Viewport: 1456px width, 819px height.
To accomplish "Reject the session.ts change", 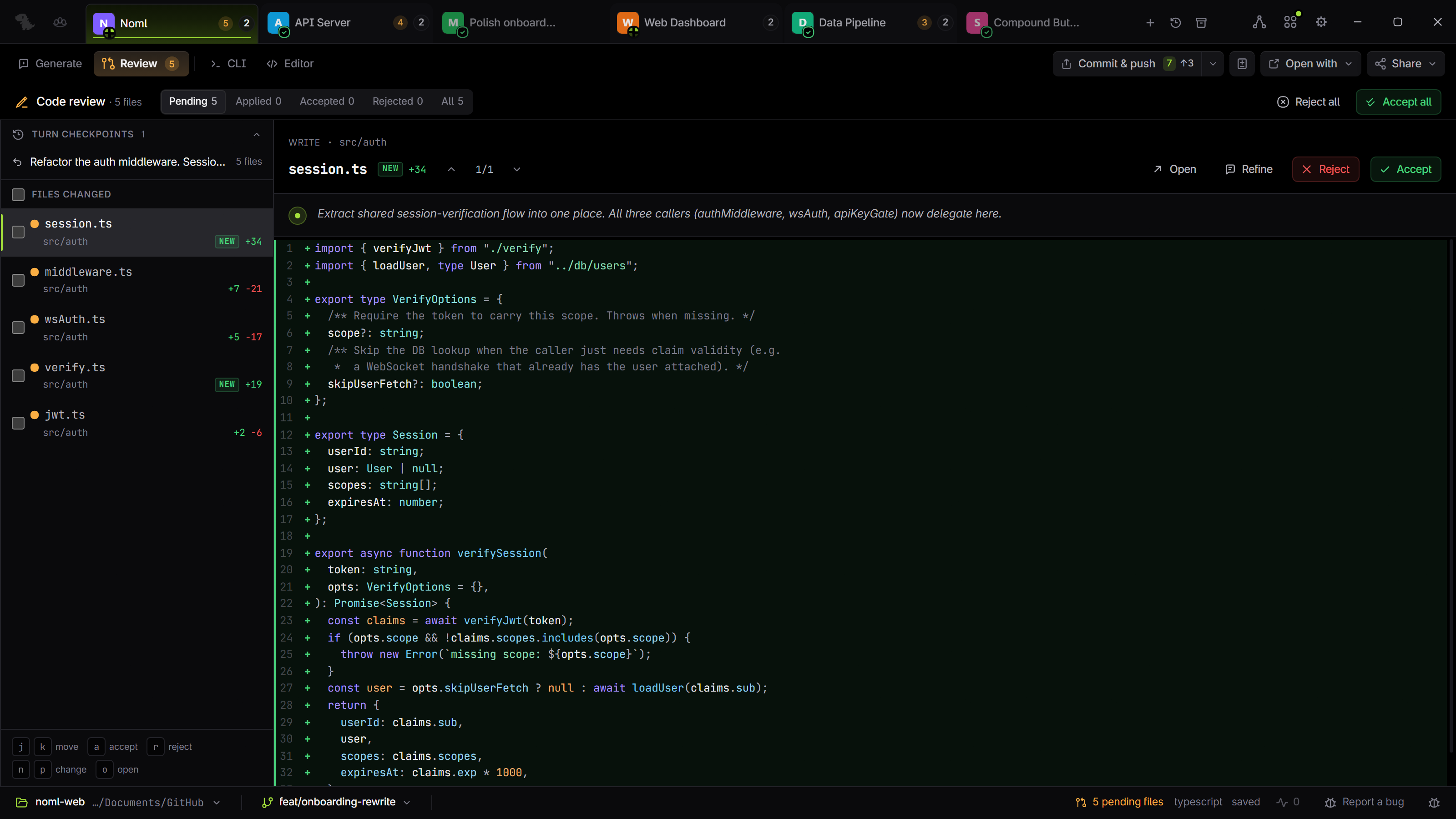I will (1325, 170).
